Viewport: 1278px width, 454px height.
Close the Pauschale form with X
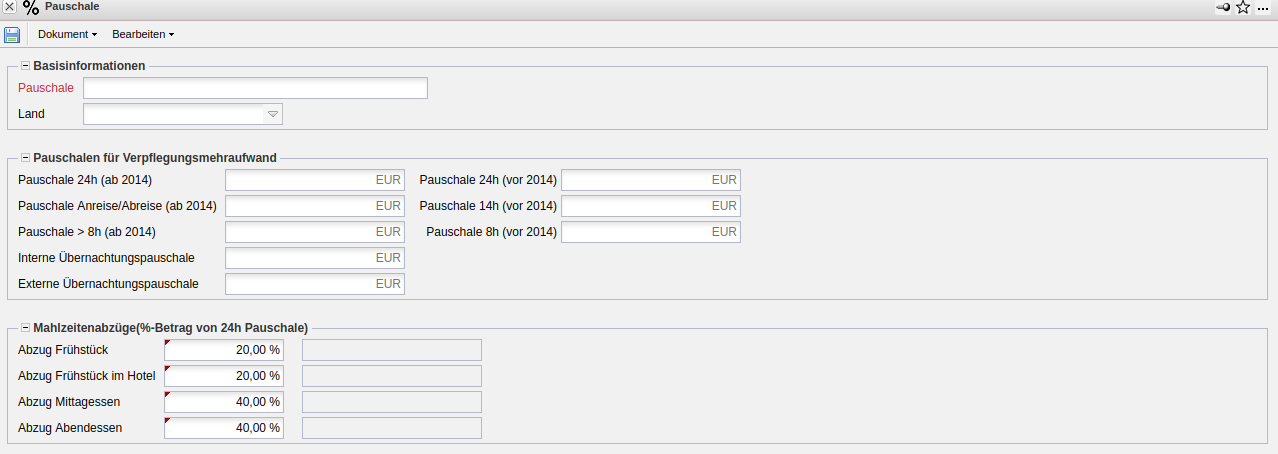tap(9, 7)
